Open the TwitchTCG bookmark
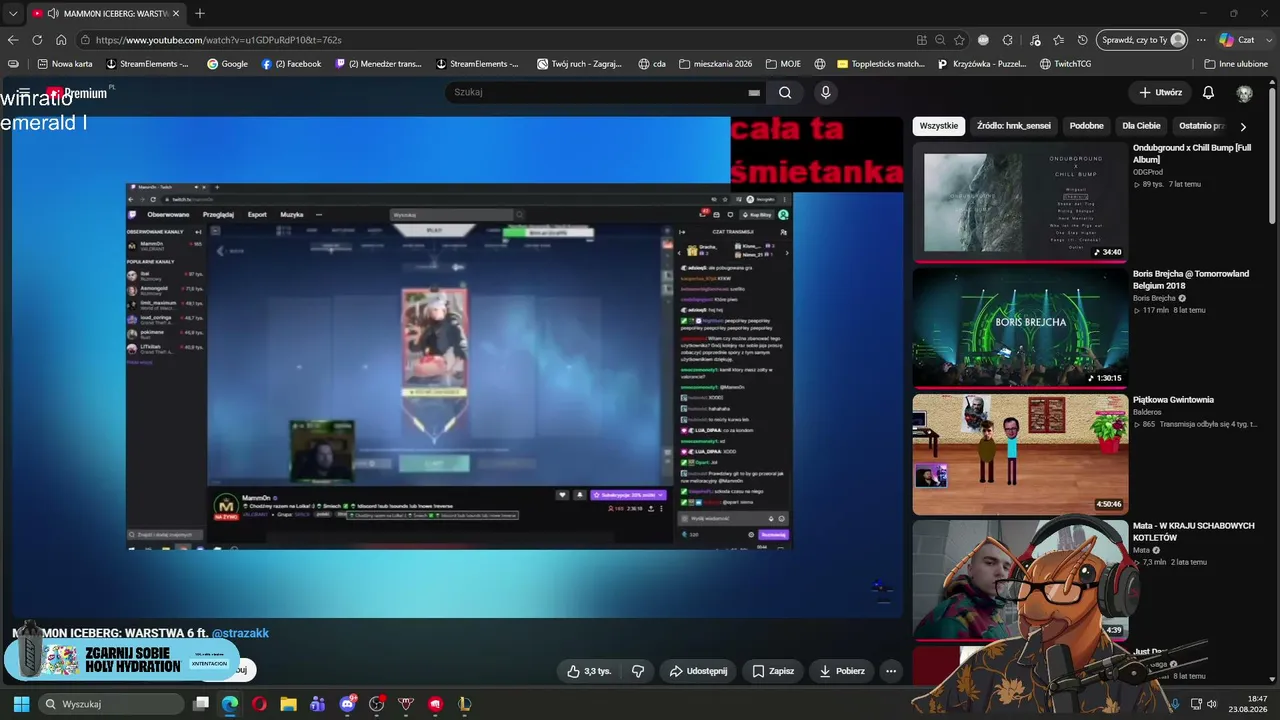Screen dimensions: 1280x720 pyautogui.click(x=1065, y=64)
